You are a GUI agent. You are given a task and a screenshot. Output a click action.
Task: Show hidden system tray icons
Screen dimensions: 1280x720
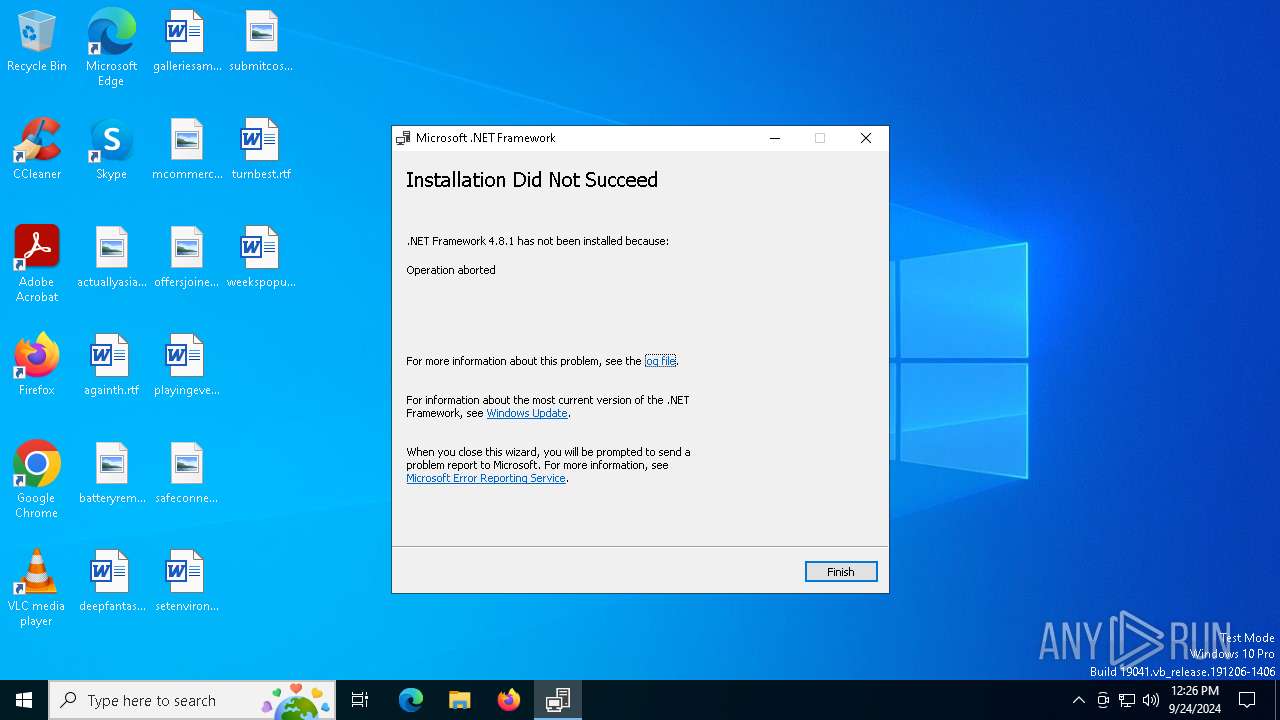click(1078, 700)
